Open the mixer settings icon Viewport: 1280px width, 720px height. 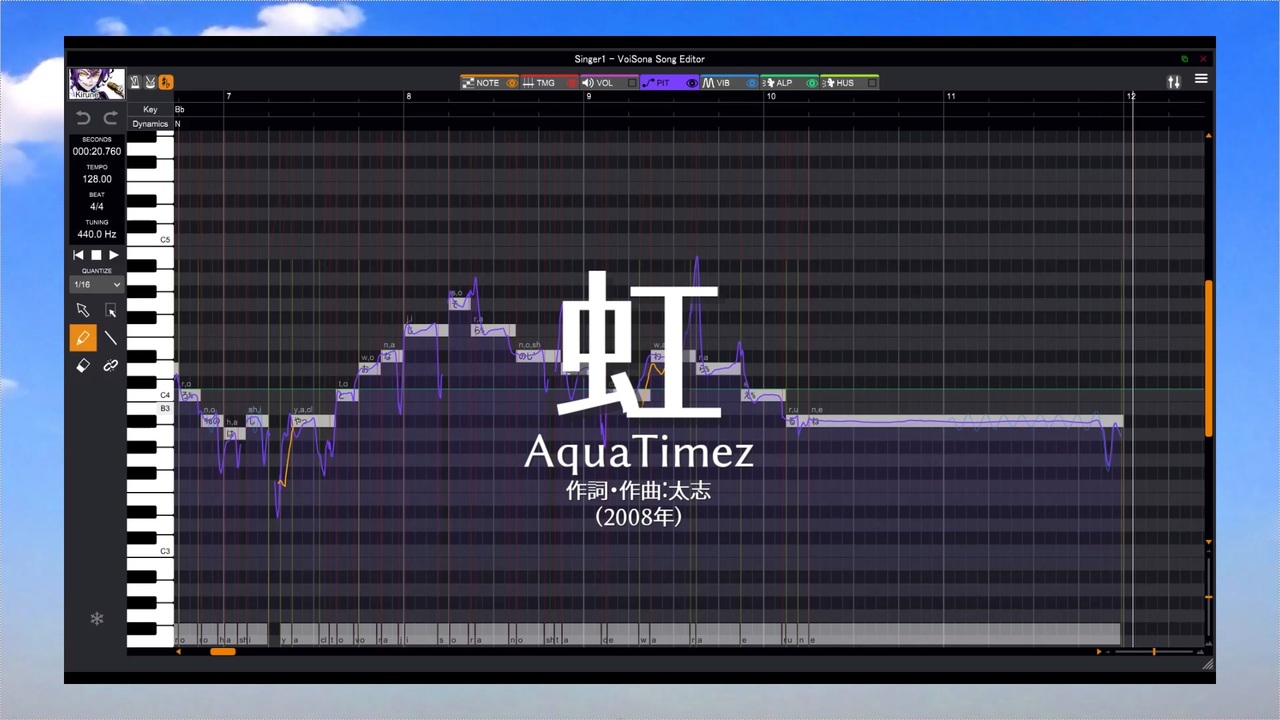pos(1174,82)
